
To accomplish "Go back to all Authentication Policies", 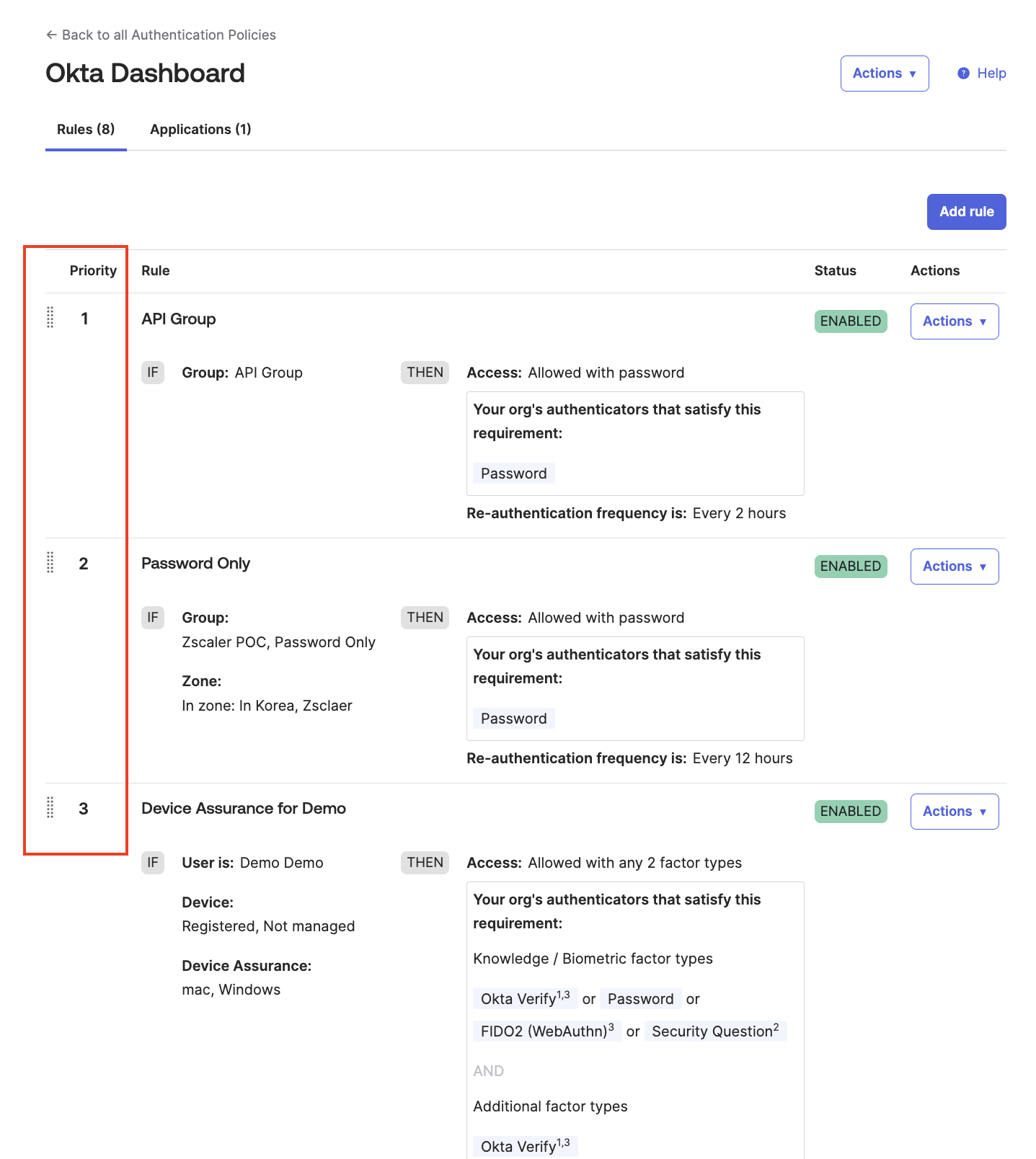I will coord(169,35).
